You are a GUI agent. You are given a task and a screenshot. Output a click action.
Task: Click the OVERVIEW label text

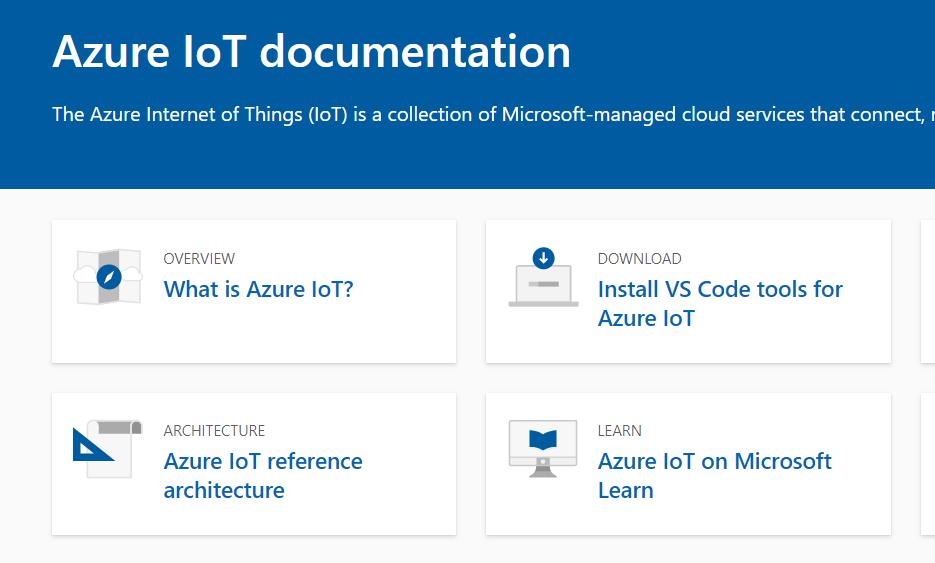point(199,259)
